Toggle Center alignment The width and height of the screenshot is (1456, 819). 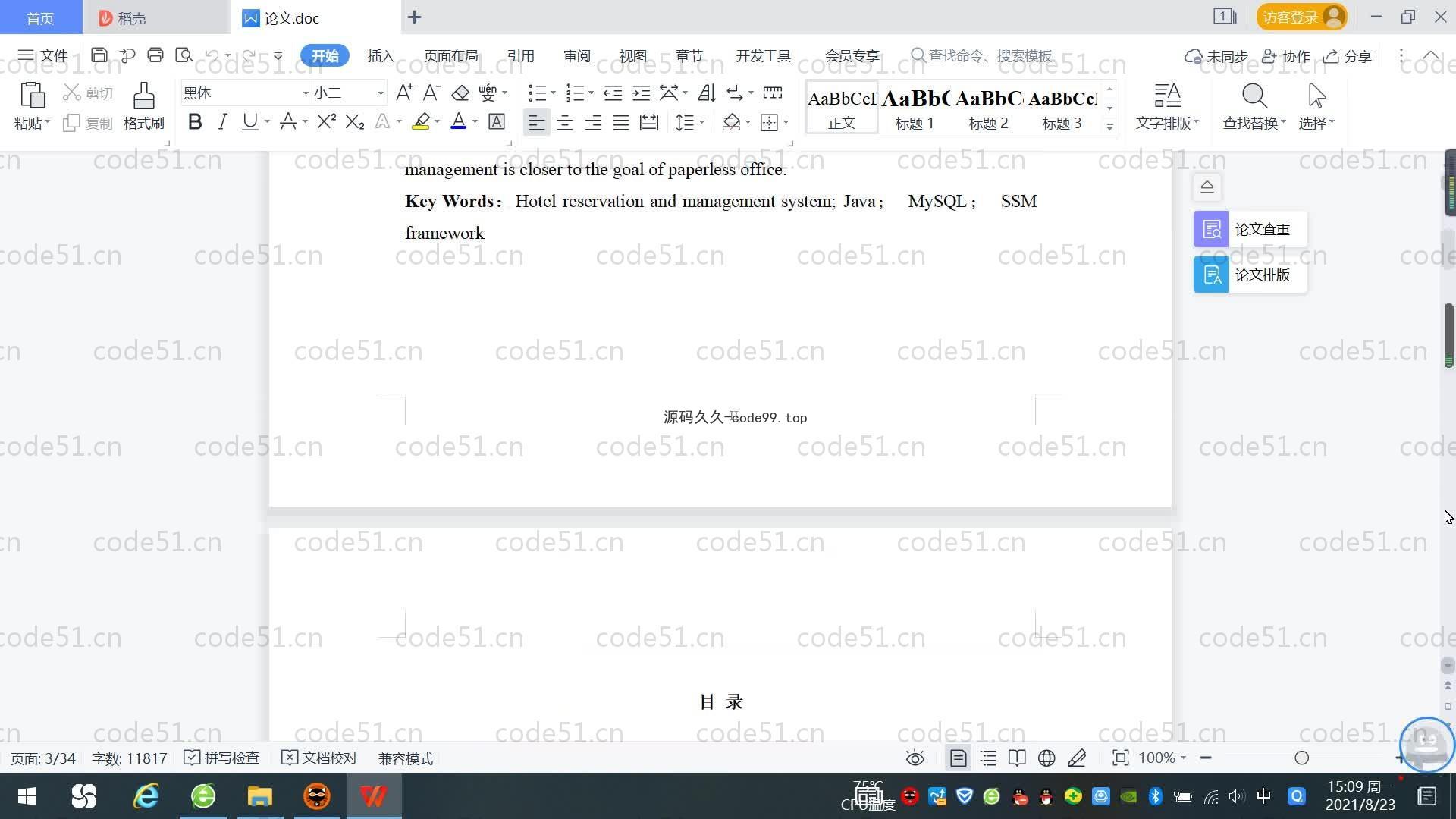point(565,122)
